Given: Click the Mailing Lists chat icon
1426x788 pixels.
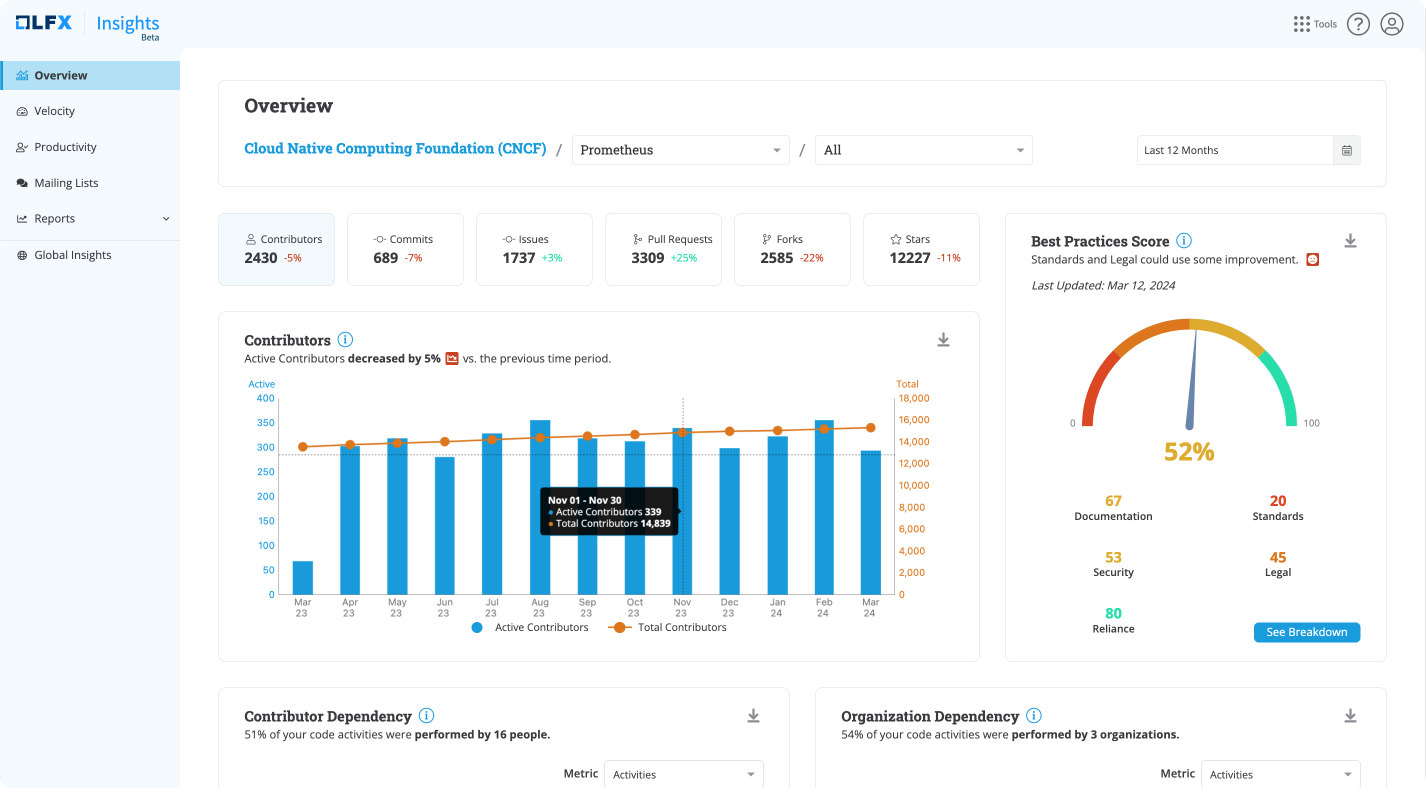Looking at the screenshot, I should [x=22, y=183].
